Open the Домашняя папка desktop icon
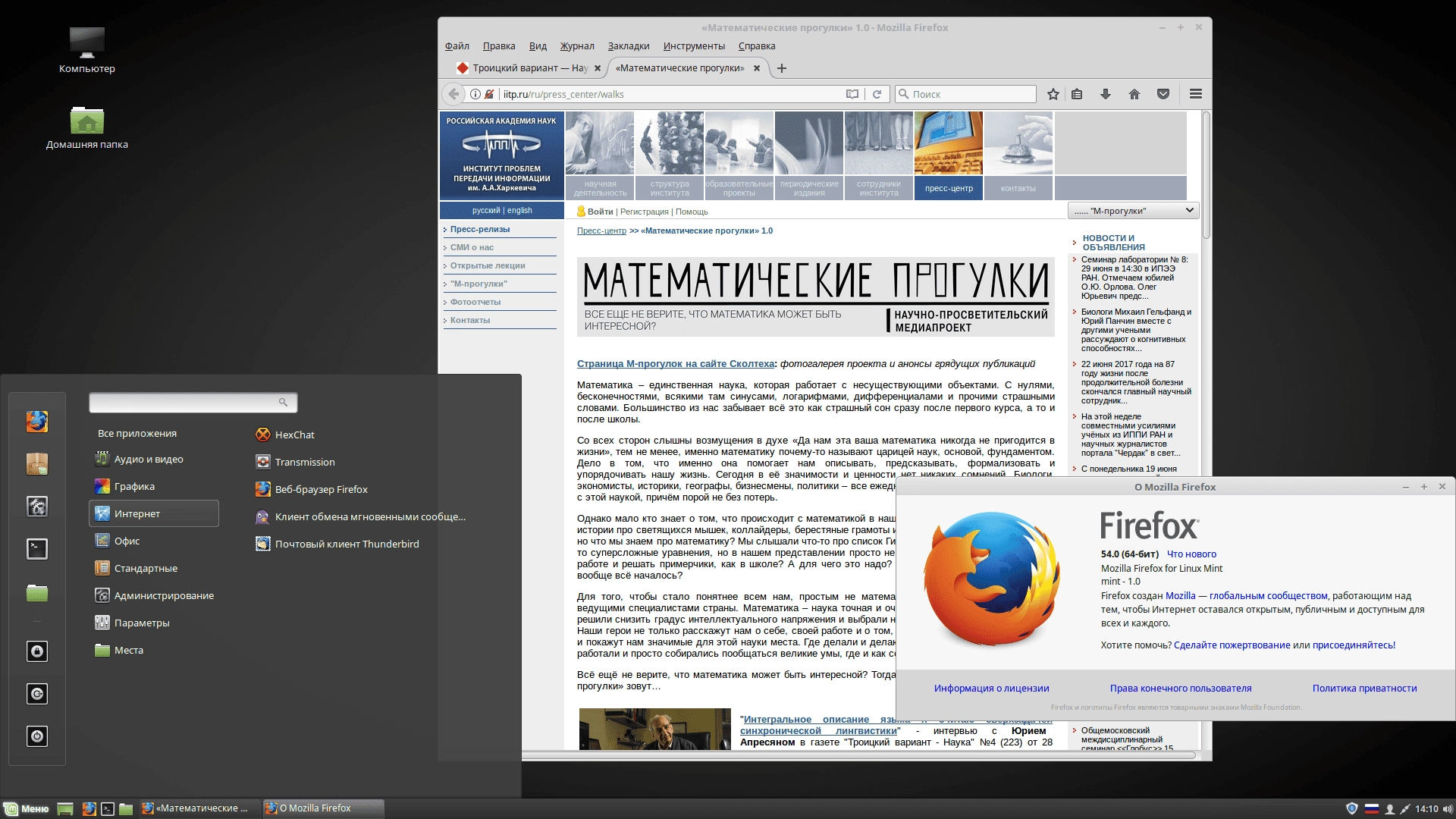1456x819 pixels. (87, 127)
